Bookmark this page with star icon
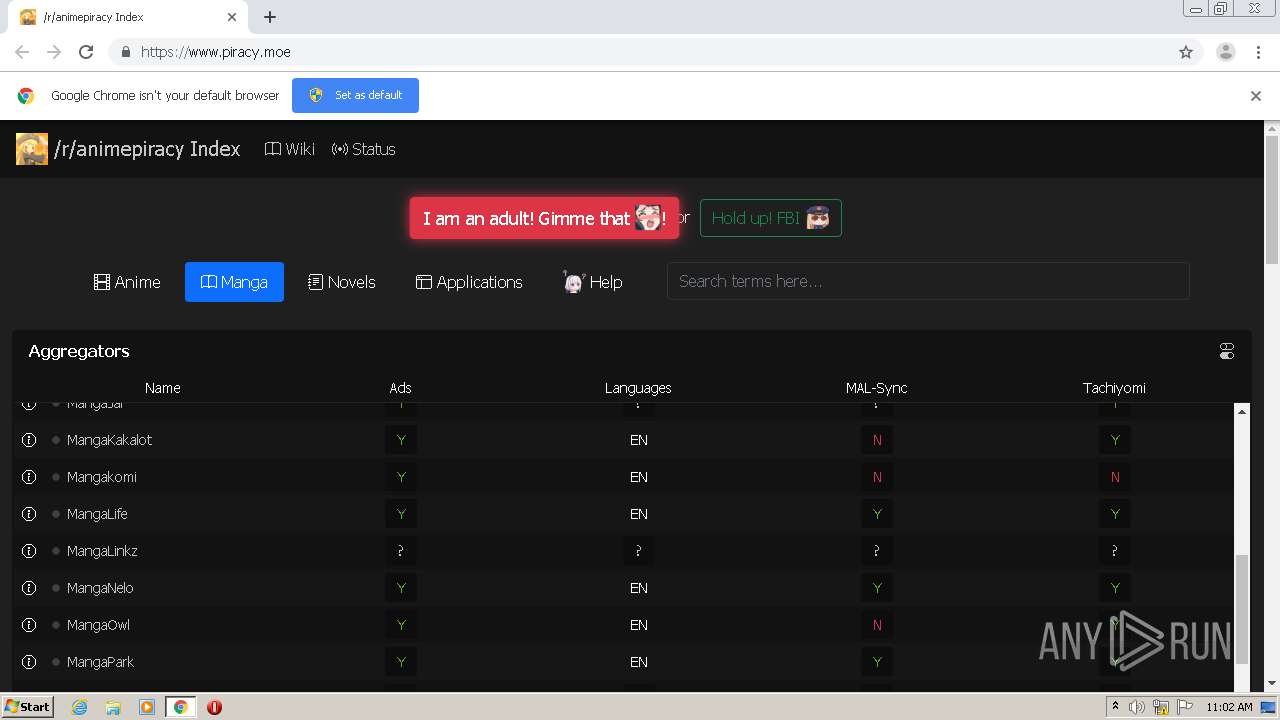This screenshot has height=720, width=1280. tap(1186, 52)
